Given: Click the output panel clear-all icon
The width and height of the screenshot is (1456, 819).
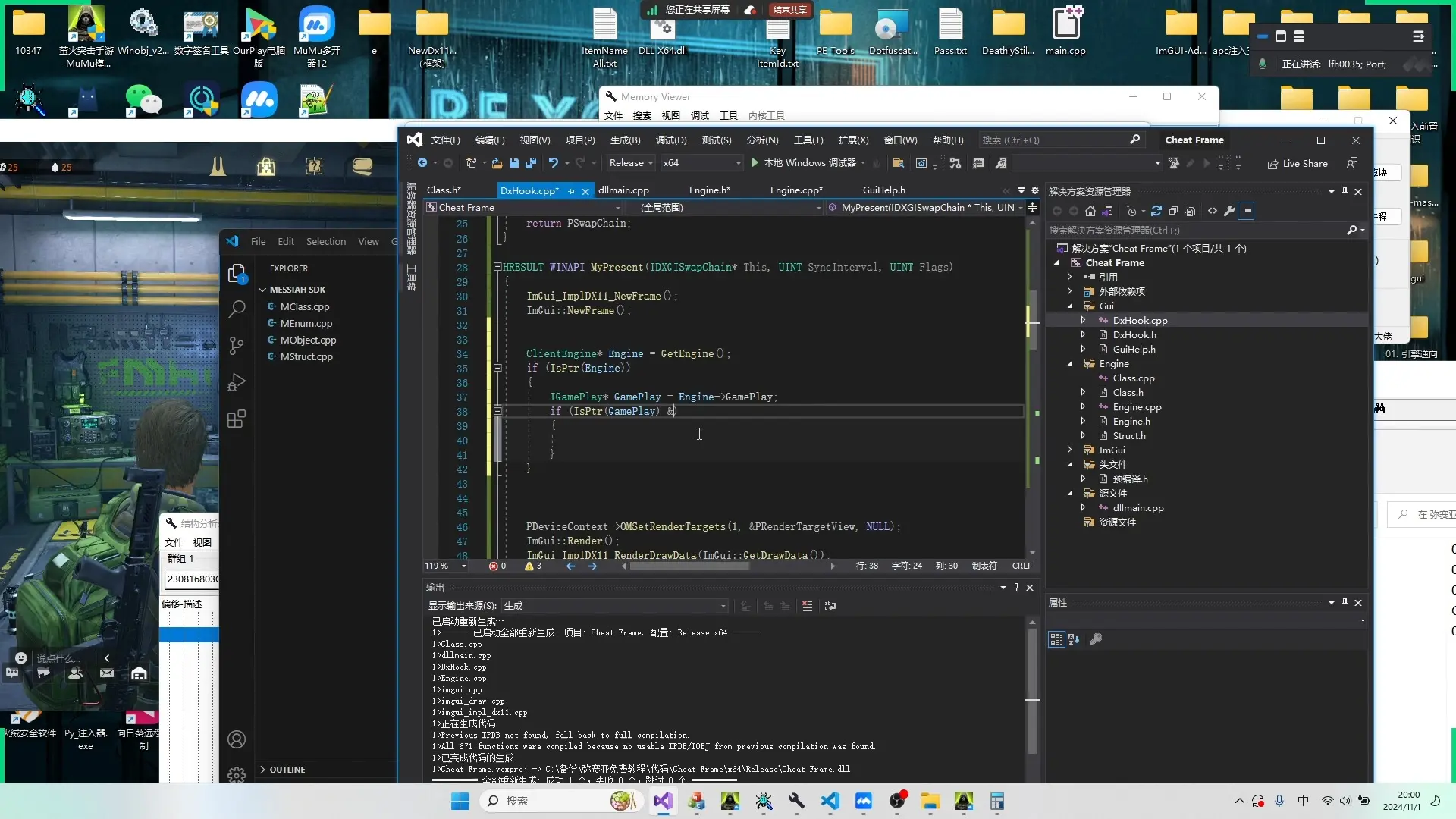Looking at the screenshot, I should click(807, 606).
